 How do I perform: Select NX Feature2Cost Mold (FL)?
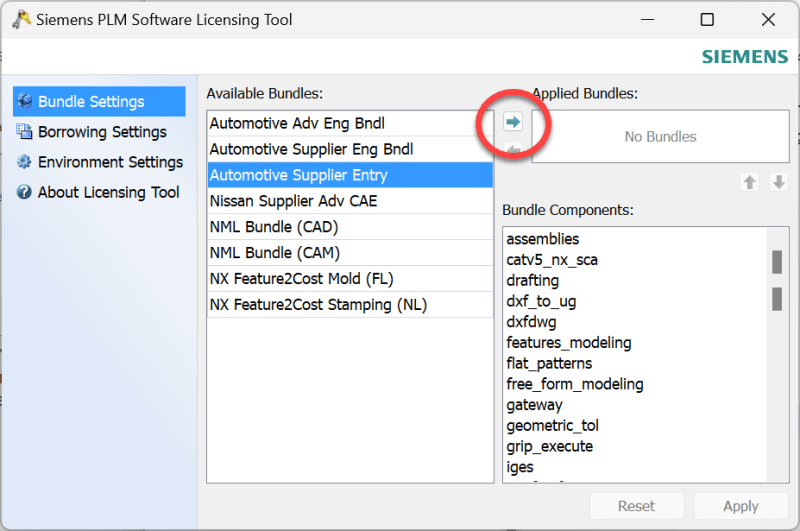[350, 279]
